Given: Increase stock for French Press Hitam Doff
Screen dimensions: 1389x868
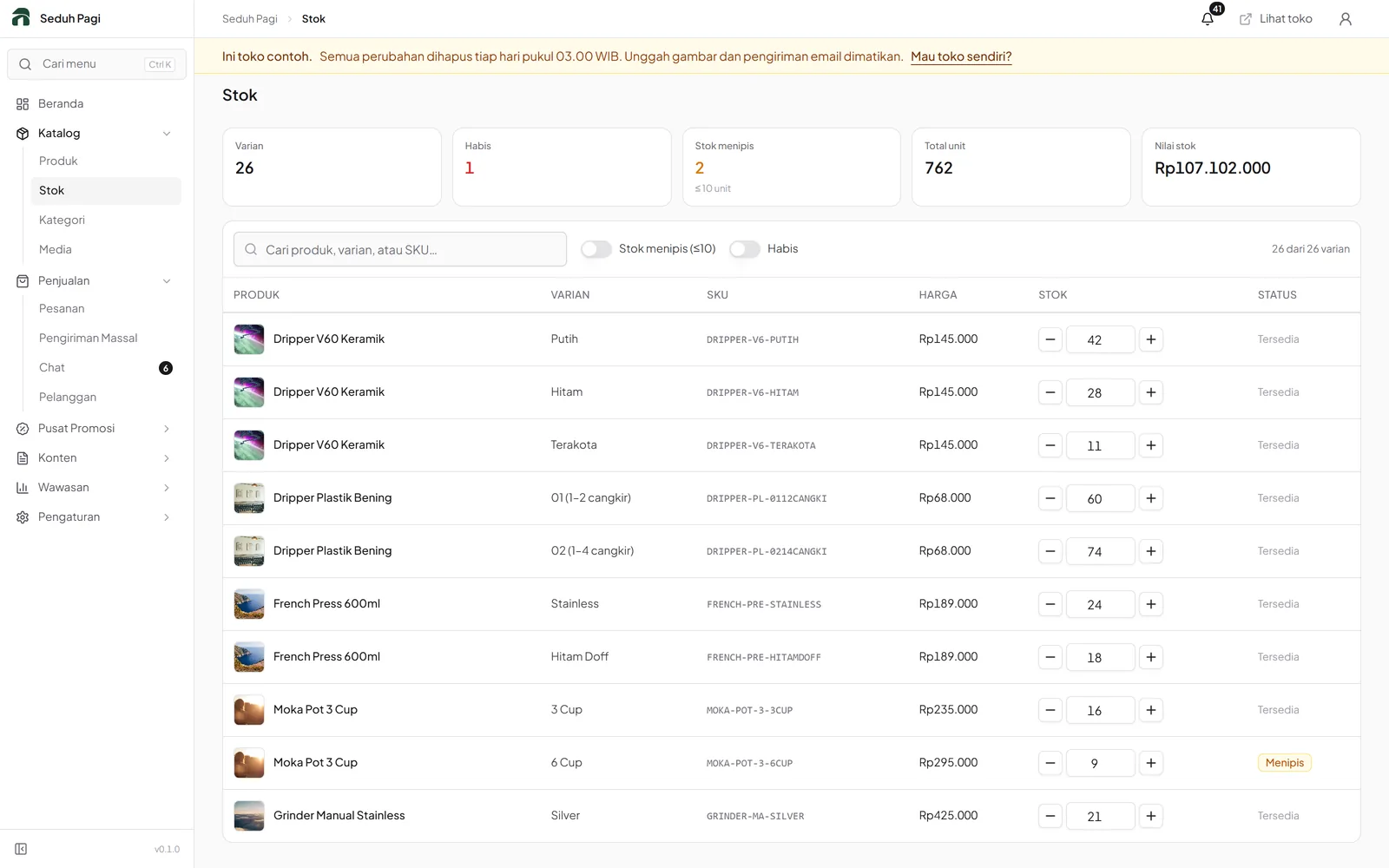Looking at the screenshot, I should (x=1151, y=657).
